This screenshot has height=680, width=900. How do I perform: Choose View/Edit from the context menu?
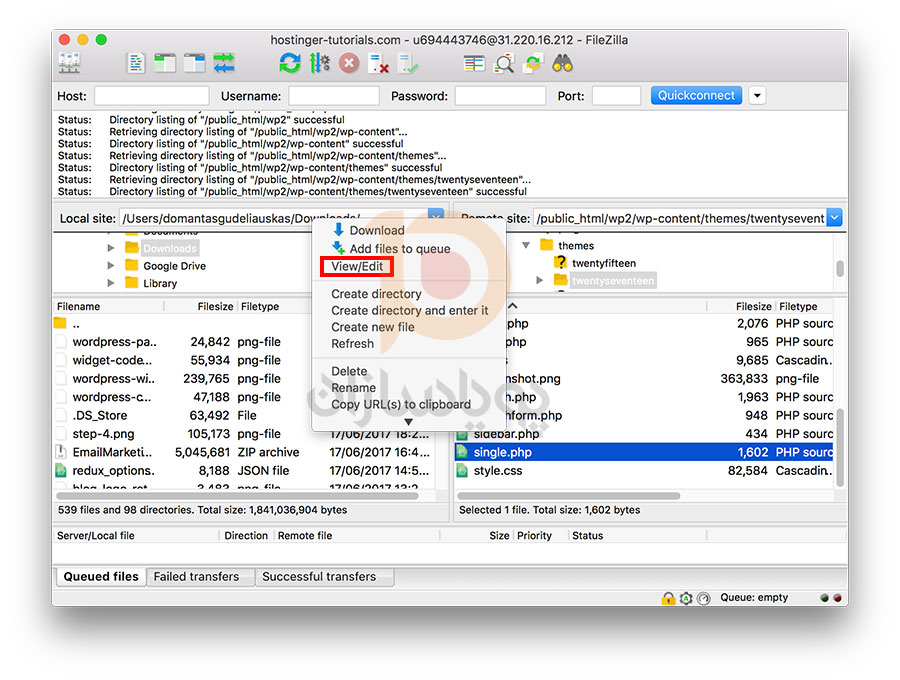tap(357, 267)
